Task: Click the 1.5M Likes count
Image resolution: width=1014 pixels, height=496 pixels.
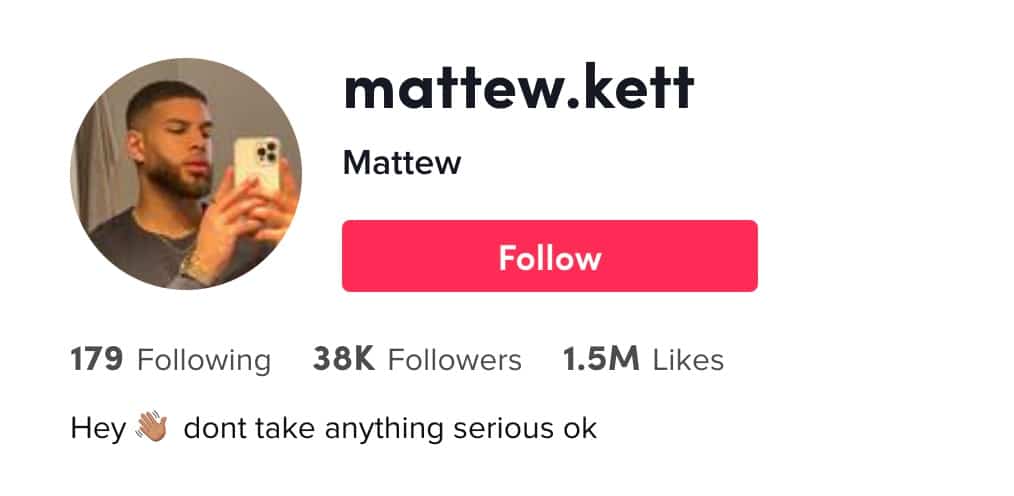Action: tap(643, 360)
